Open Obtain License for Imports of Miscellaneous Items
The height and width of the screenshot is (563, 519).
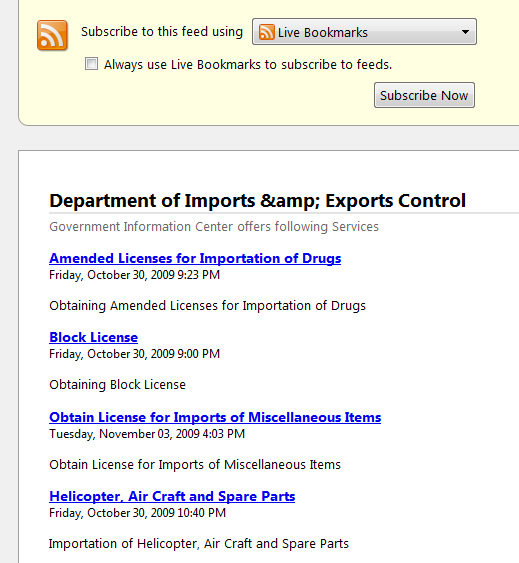pyautogui.click(x=215, y=417)
